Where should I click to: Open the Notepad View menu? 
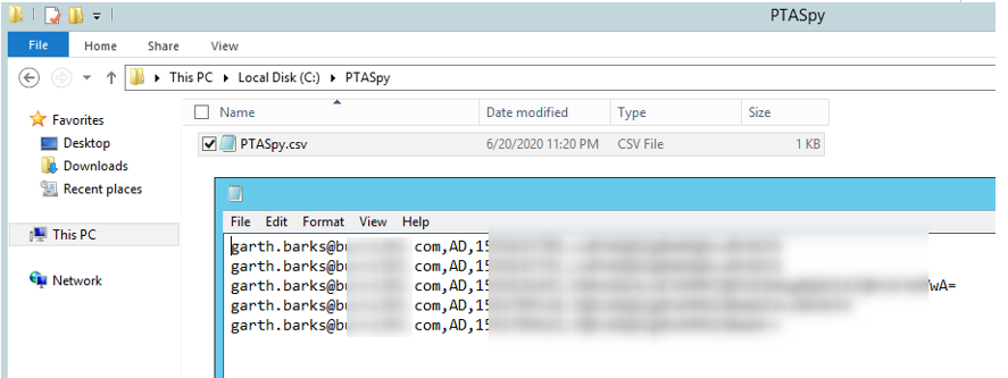click(373, 222)
